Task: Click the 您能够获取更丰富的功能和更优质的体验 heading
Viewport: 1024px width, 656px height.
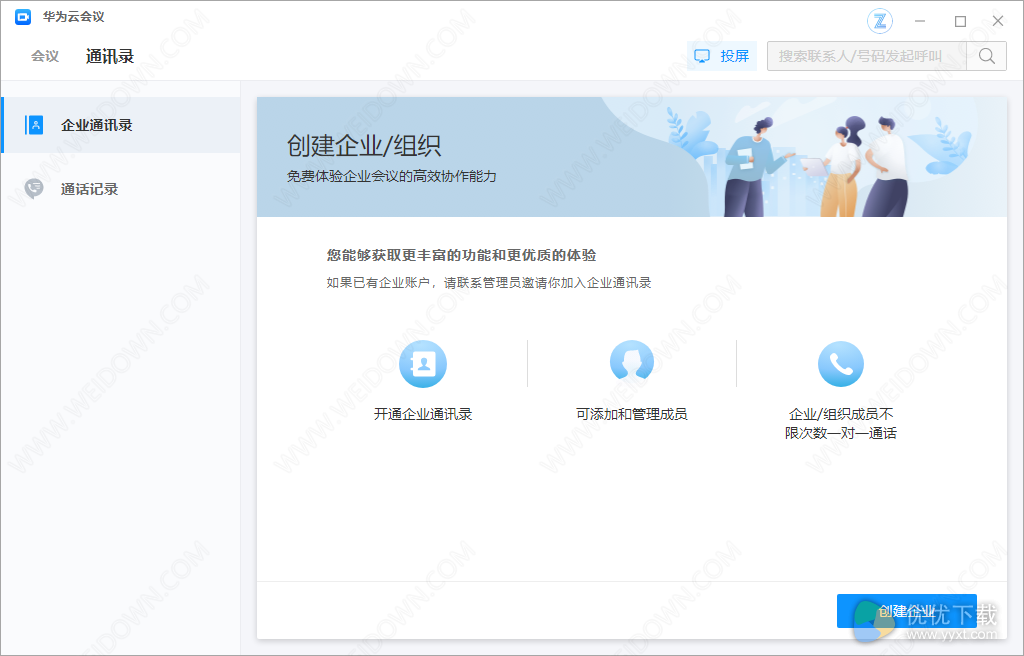Action: [462, 255]
